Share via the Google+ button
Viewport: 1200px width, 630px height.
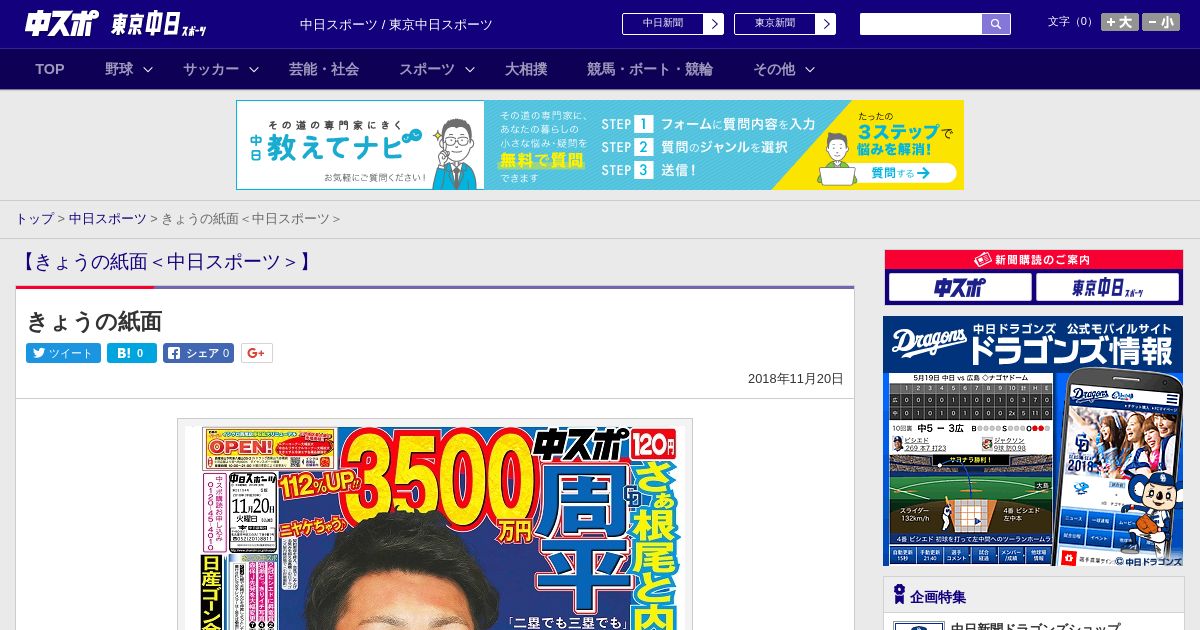pyautogui.click(x=257, y=353)
